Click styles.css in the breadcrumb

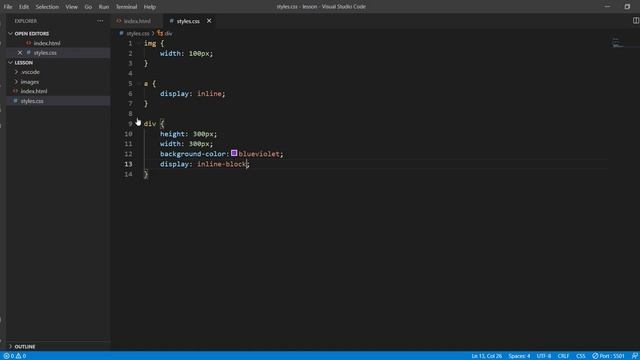[x=138, y=33]
